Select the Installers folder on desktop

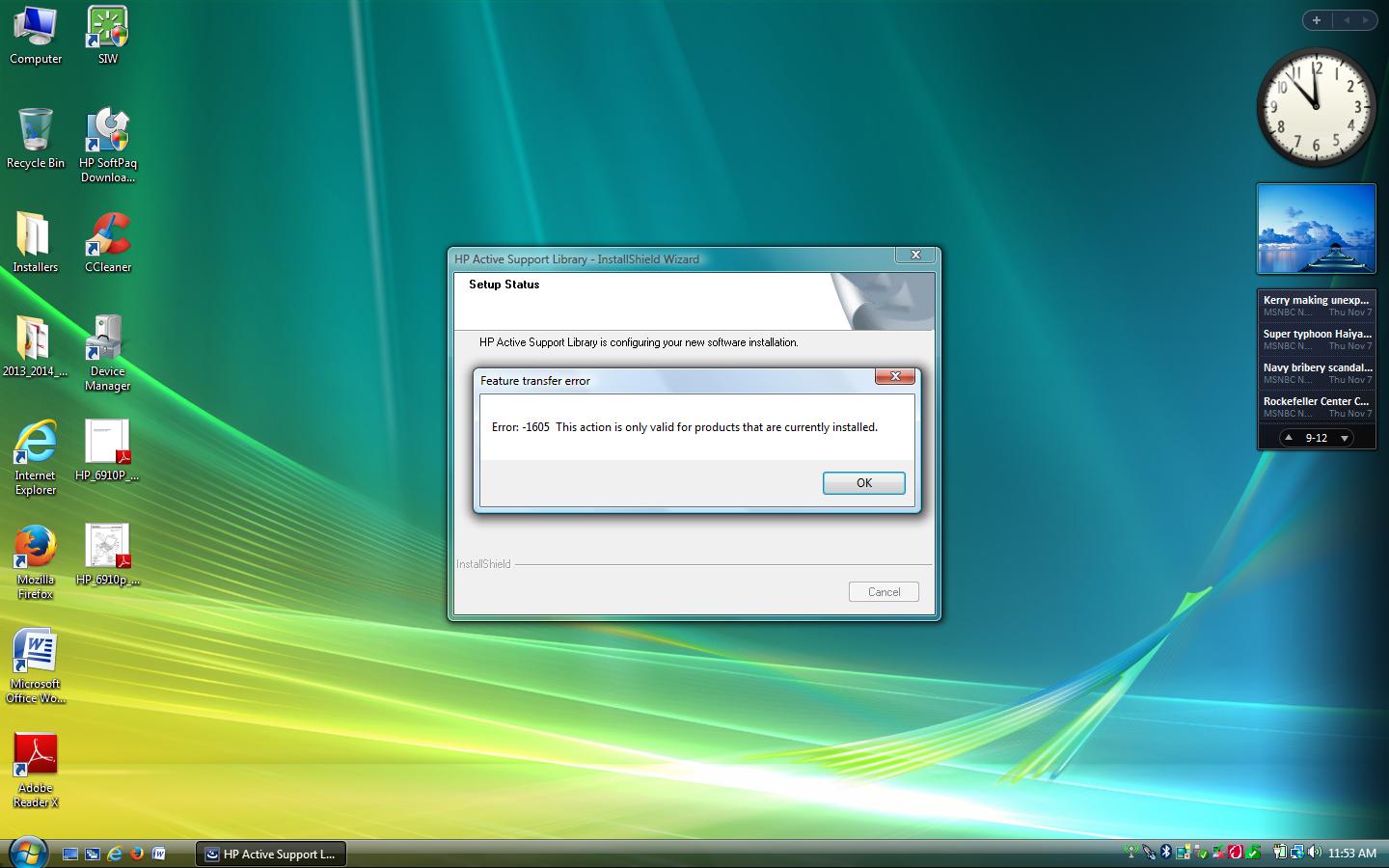[x=36, y=243]
